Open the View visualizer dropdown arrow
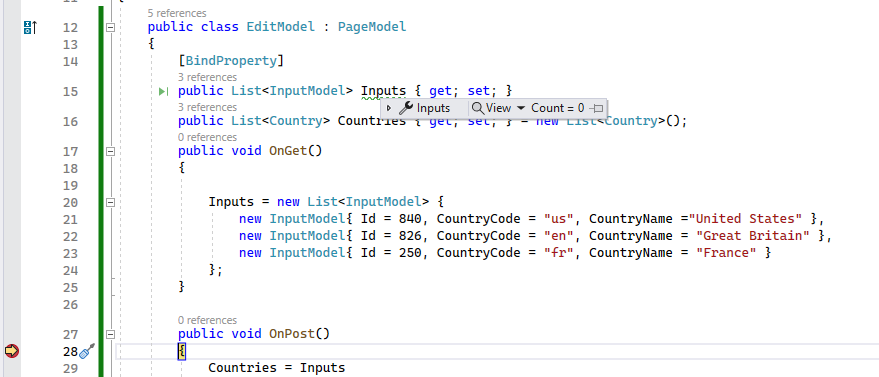The image size is (879, 377). click(520, 108)
